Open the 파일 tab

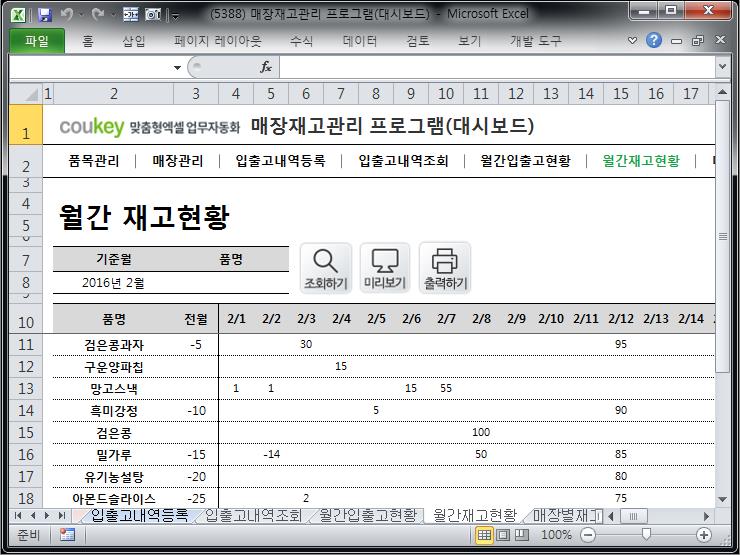pyautogui.click(x=37, y=41)
